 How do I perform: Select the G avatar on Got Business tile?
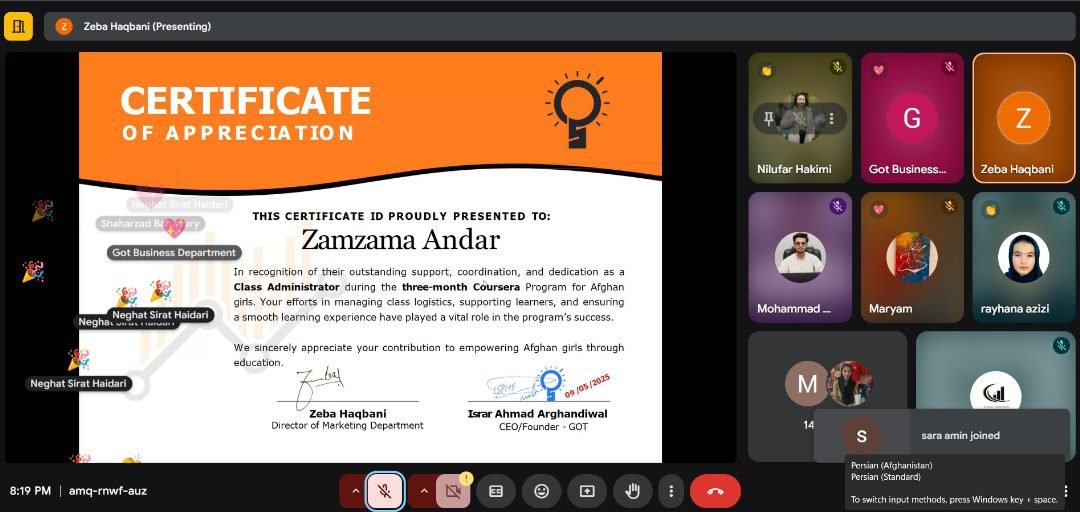click(912, 118)
